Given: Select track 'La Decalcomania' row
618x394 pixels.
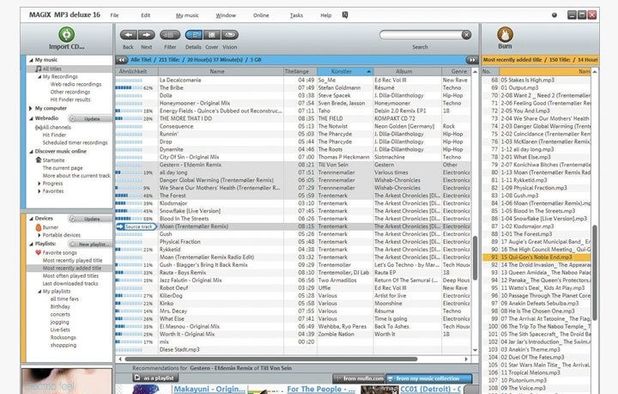Looking at the screenshot, I should click(293, 80).
